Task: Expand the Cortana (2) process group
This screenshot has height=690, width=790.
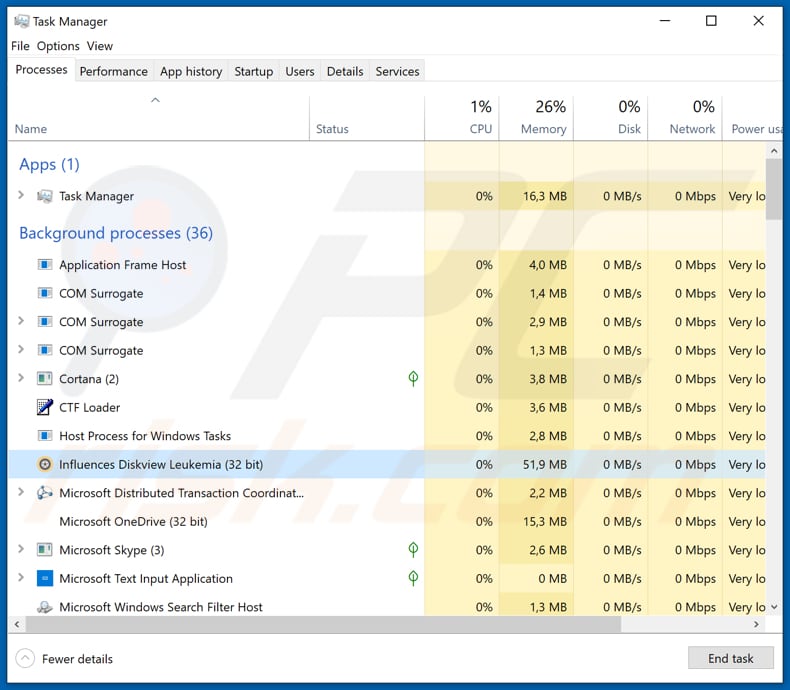Action: (x=21, y=378)
